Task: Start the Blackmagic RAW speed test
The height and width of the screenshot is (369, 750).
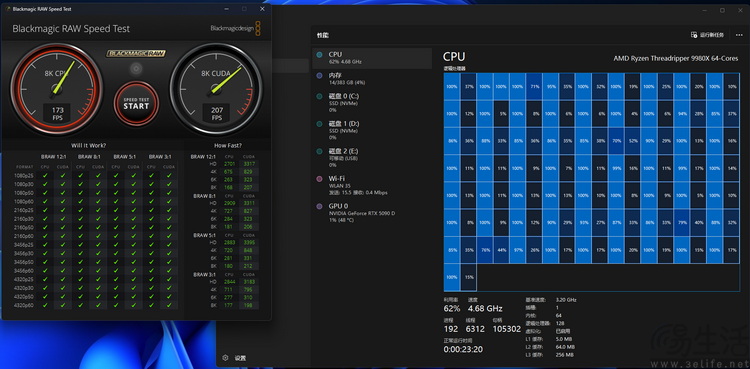Action: (x=136, y=103)
